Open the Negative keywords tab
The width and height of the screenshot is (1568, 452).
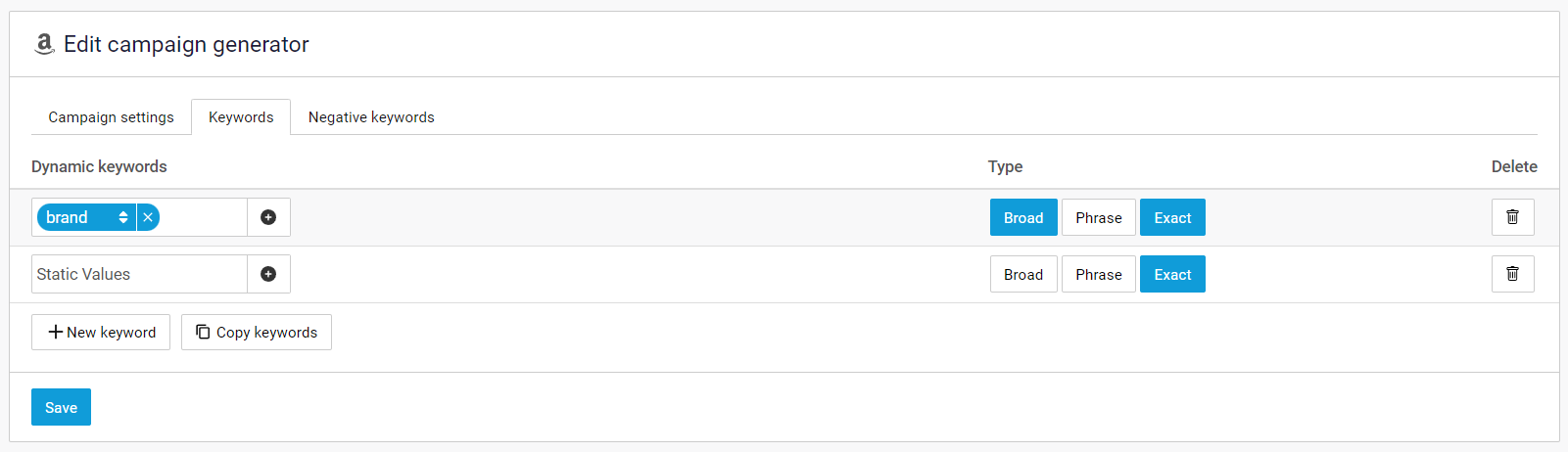click(371, 117)
